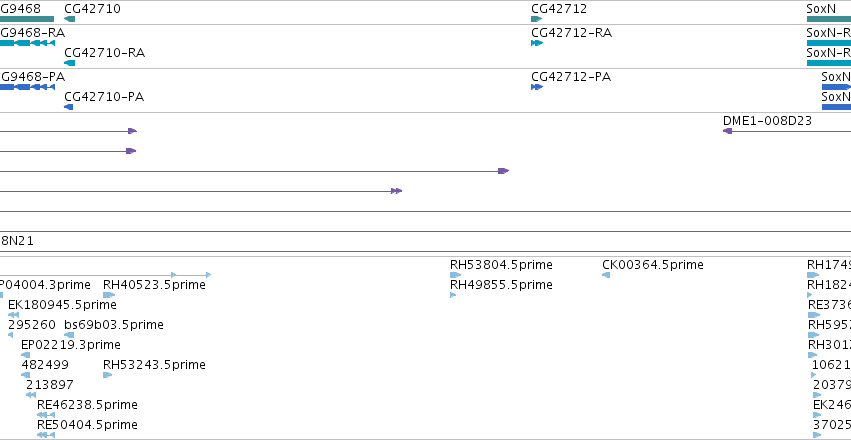Select the CG42712-PA protein arrow glyph
This screenshot has width=851, height=440.
pyautogui.click(x=537, y=87)
